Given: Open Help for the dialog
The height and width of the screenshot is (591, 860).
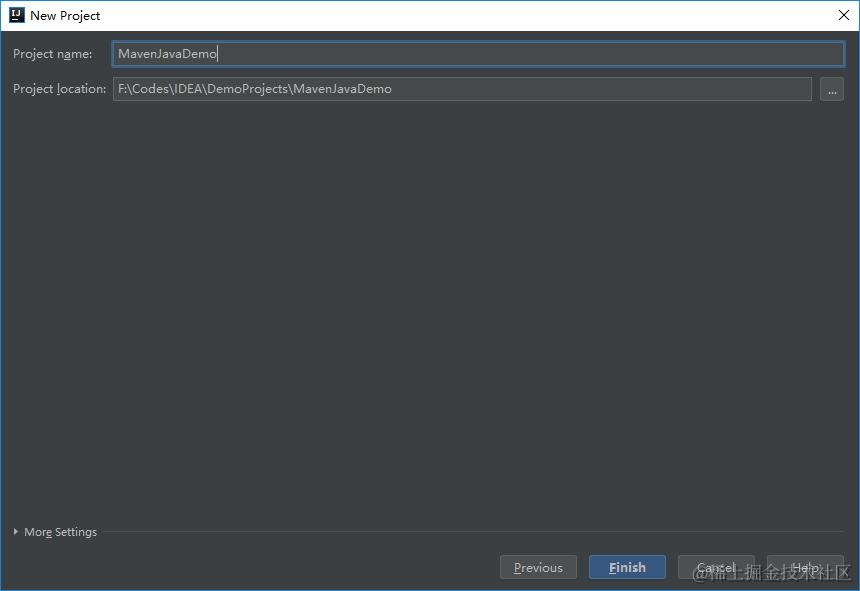Looking at the screenshot, I should point(805,567).
